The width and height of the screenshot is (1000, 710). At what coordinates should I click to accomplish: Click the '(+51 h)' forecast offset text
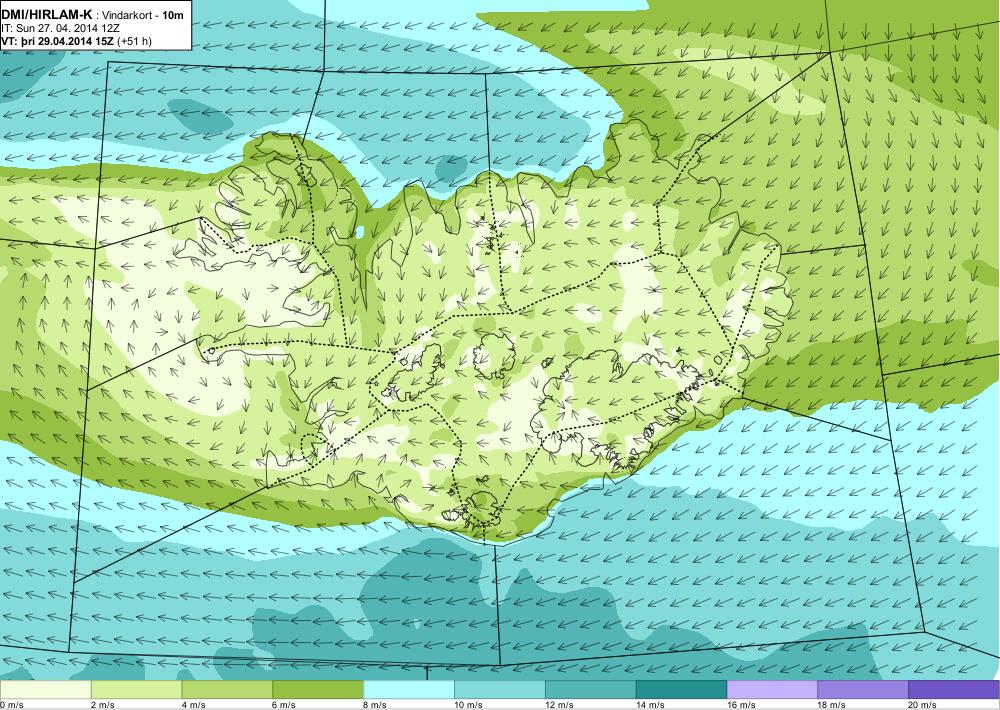coord(134,41)
